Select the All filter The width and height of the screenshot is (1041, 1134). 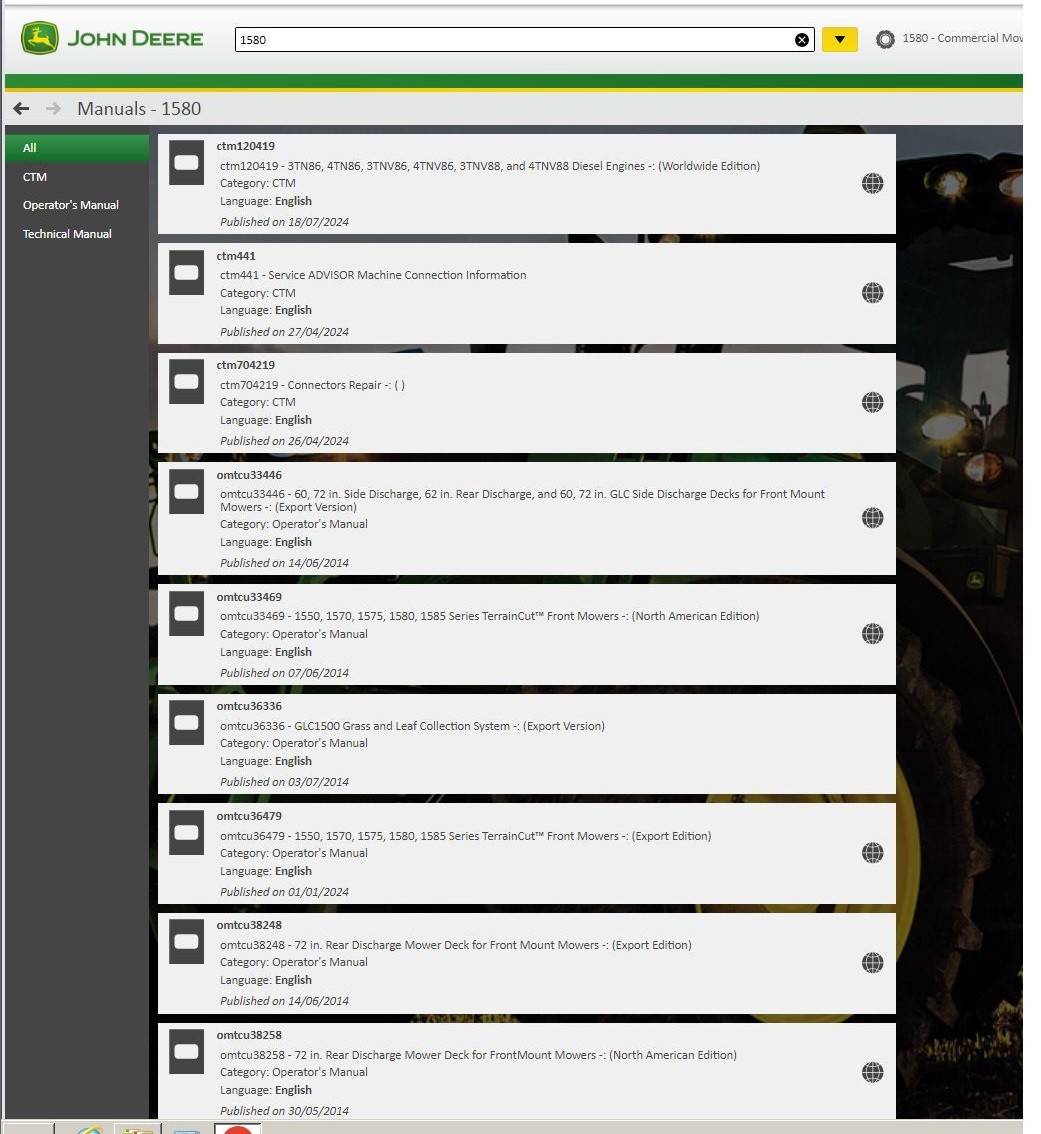pos(77,148)
